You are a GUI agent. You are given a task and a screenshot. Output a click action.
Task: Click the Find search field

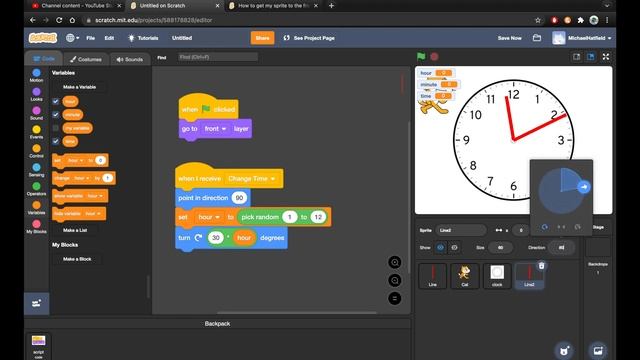[x=218, y=57]
